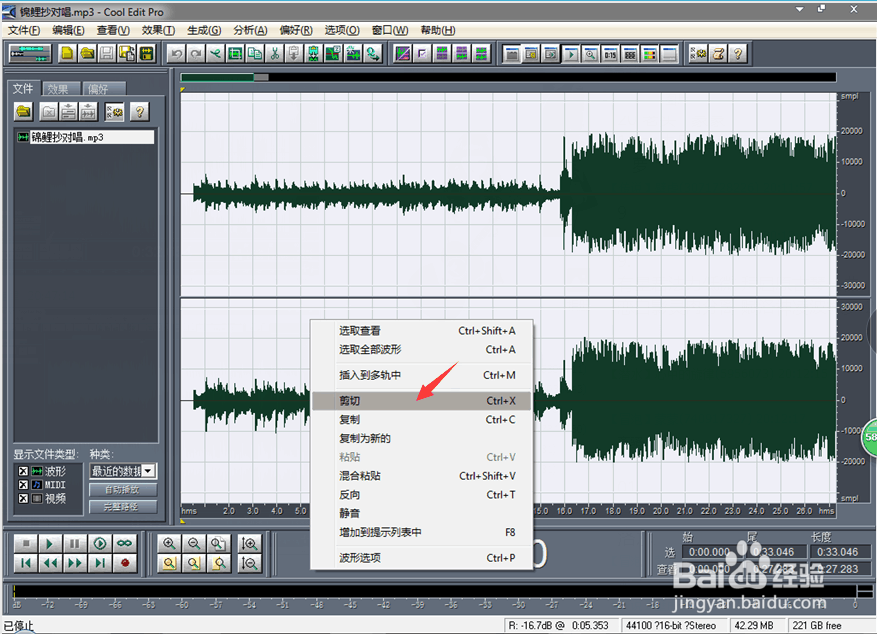The height and width of the screenshot is (634, 877).
Task: Select 锦鲤抄对唱.mp3 in file list
Action: coord(86,137)
